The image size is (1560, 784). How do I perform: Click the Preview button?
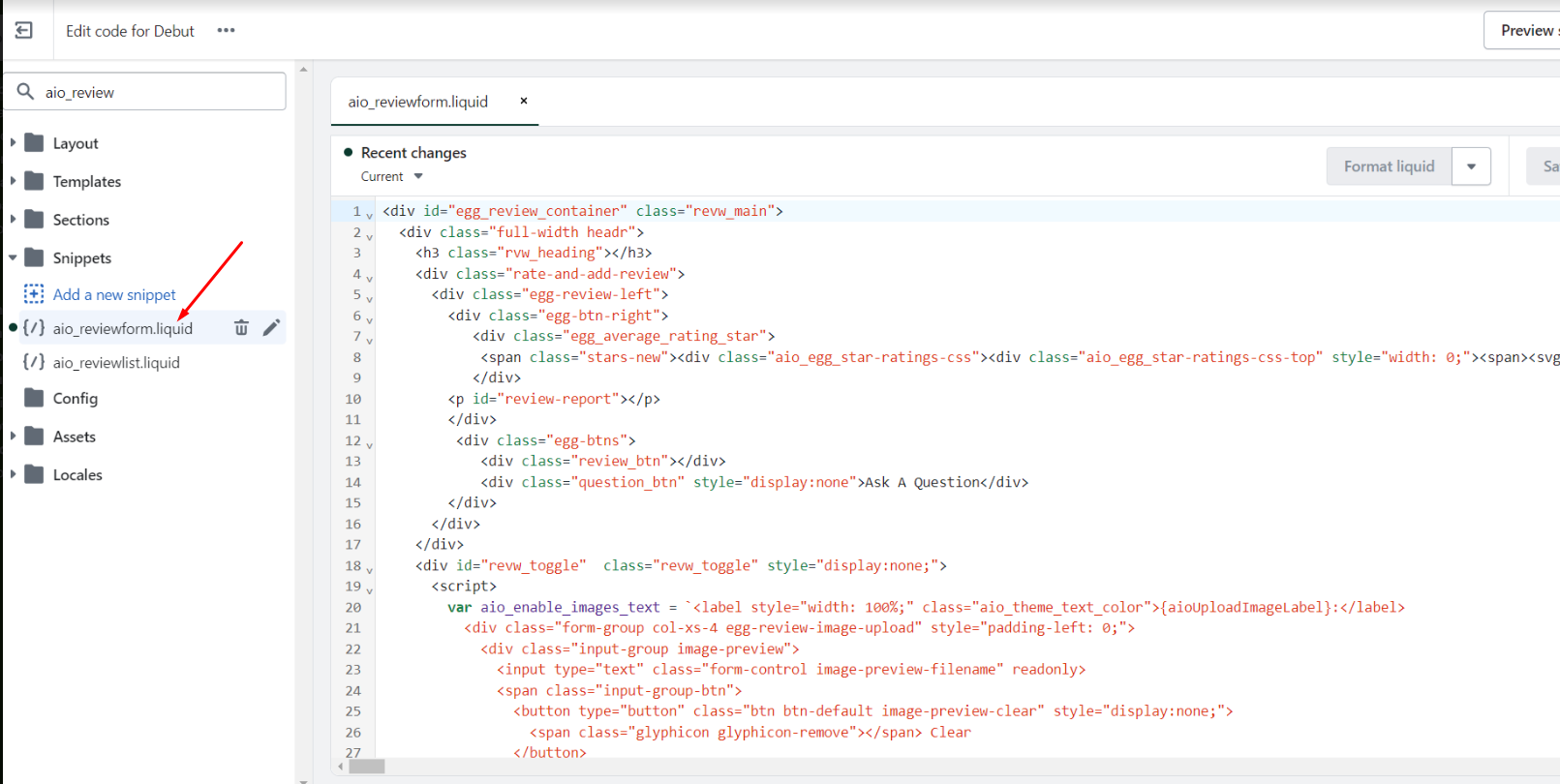click(x=1522, y=31)
